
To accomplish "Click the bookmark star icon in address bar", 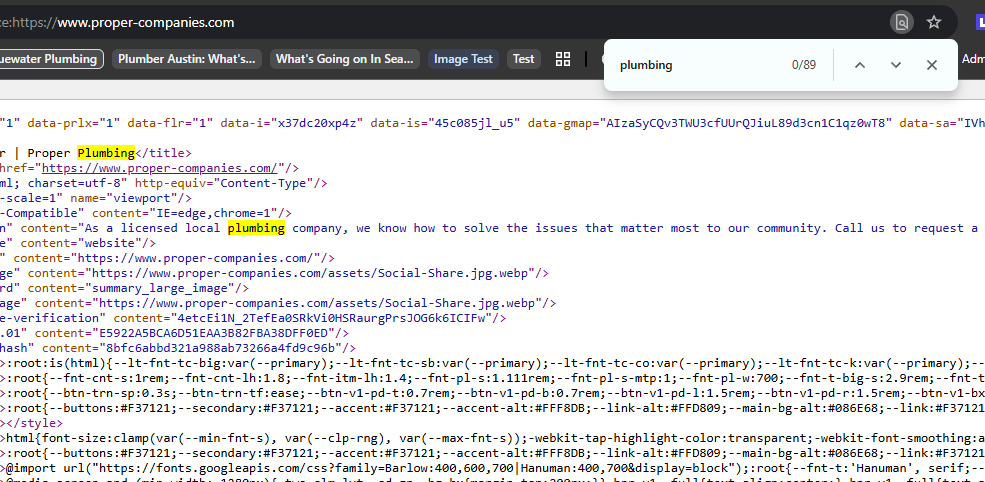I will tap(933, 23).
